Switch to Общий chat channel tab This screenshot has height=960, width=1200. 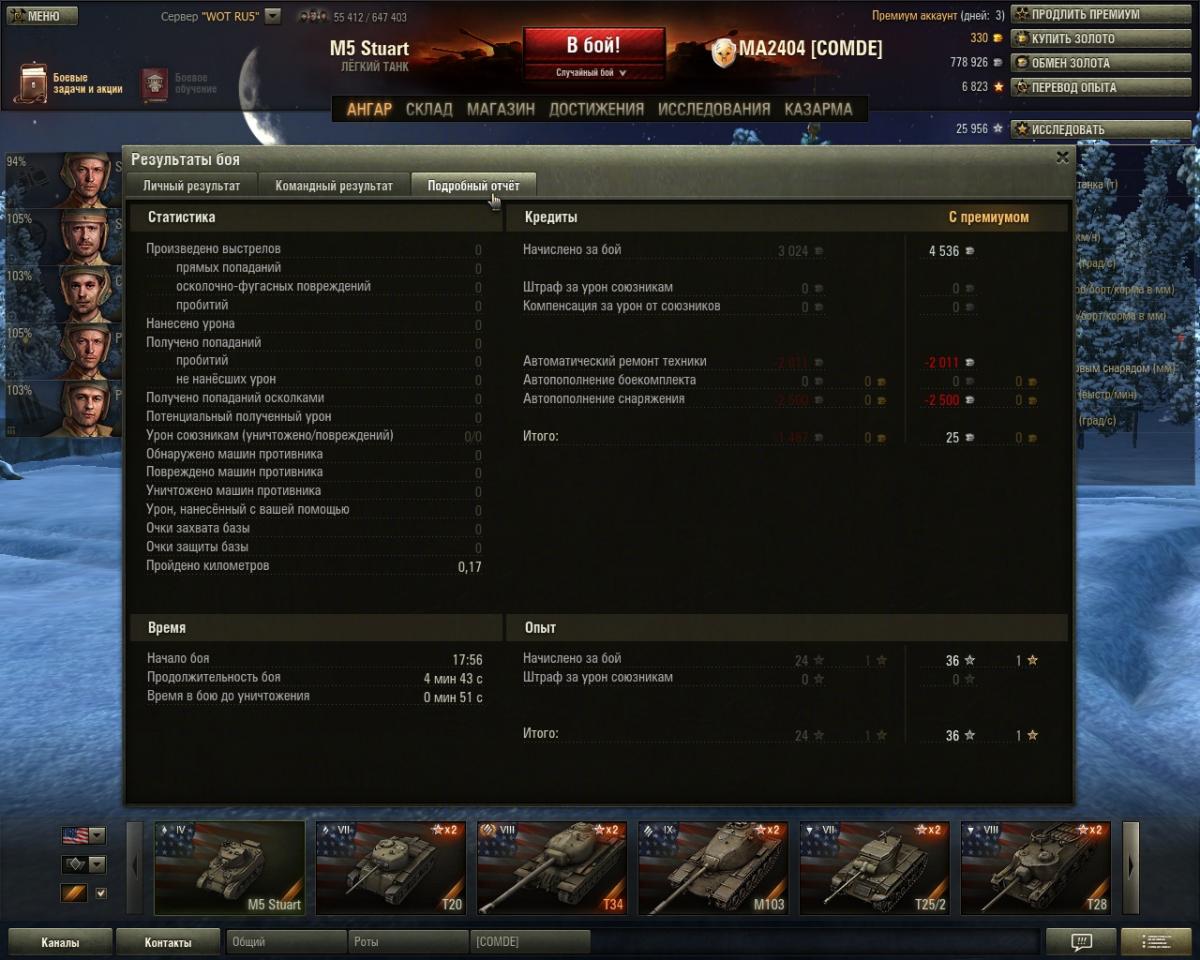(286, 942)
